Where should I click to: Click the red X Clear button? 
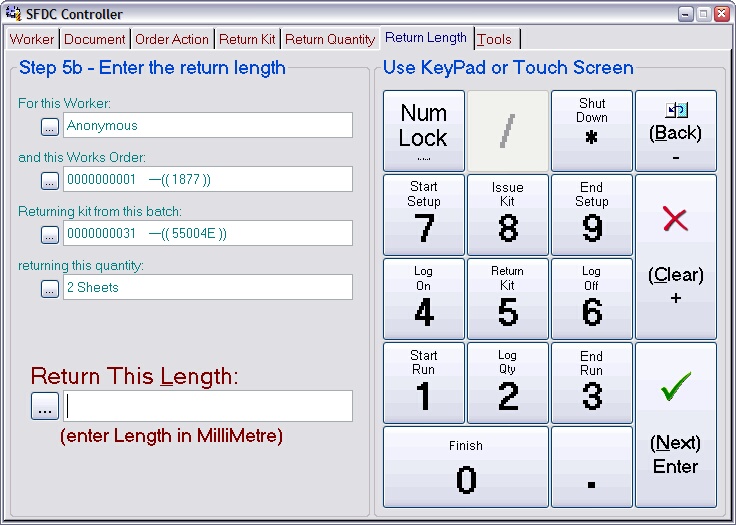tap(676, 257)
